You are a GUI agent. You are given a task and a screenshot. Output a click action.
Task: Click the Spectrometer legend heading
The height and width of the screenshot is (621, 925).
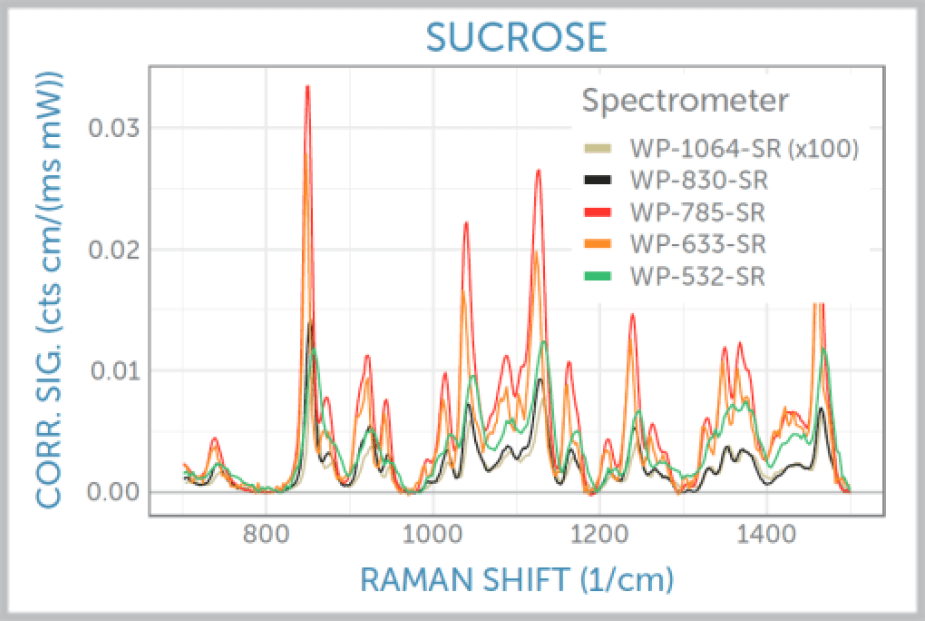(686, 101)
